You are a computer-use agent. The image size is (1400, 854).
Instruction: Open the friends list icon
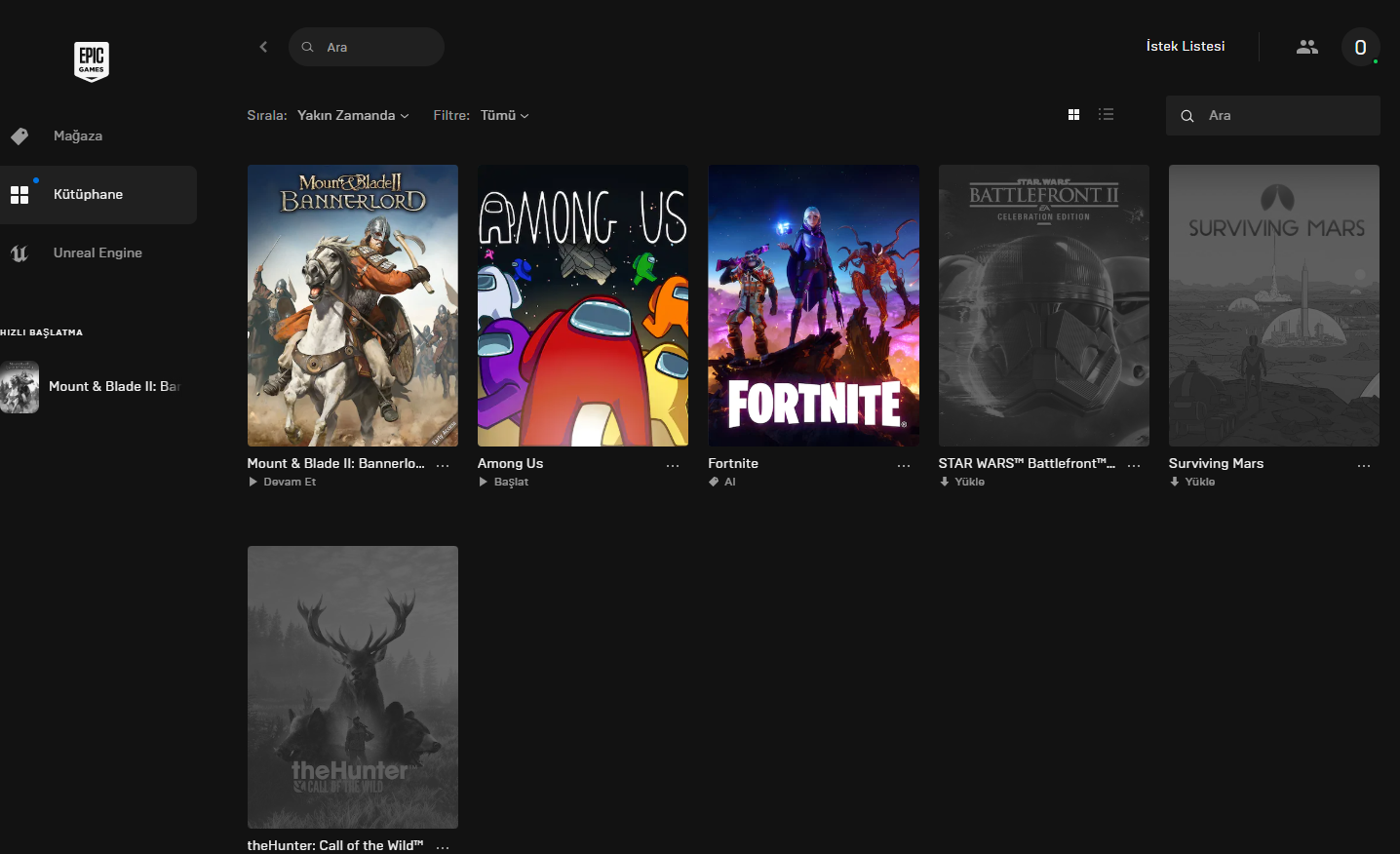[x=1307, y=47]
